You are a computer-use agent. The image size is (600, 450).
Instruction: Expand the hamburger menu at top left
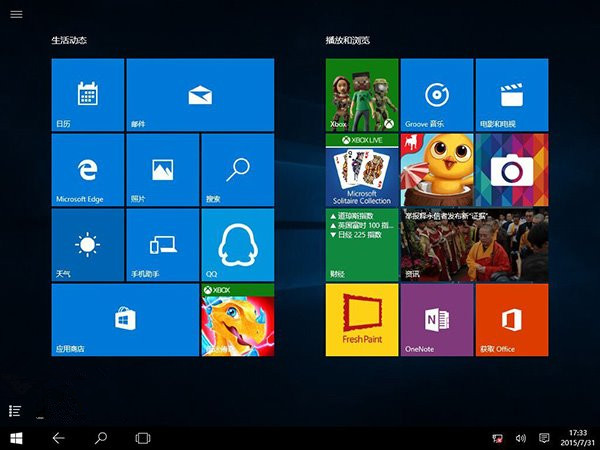tap(16, 15)
